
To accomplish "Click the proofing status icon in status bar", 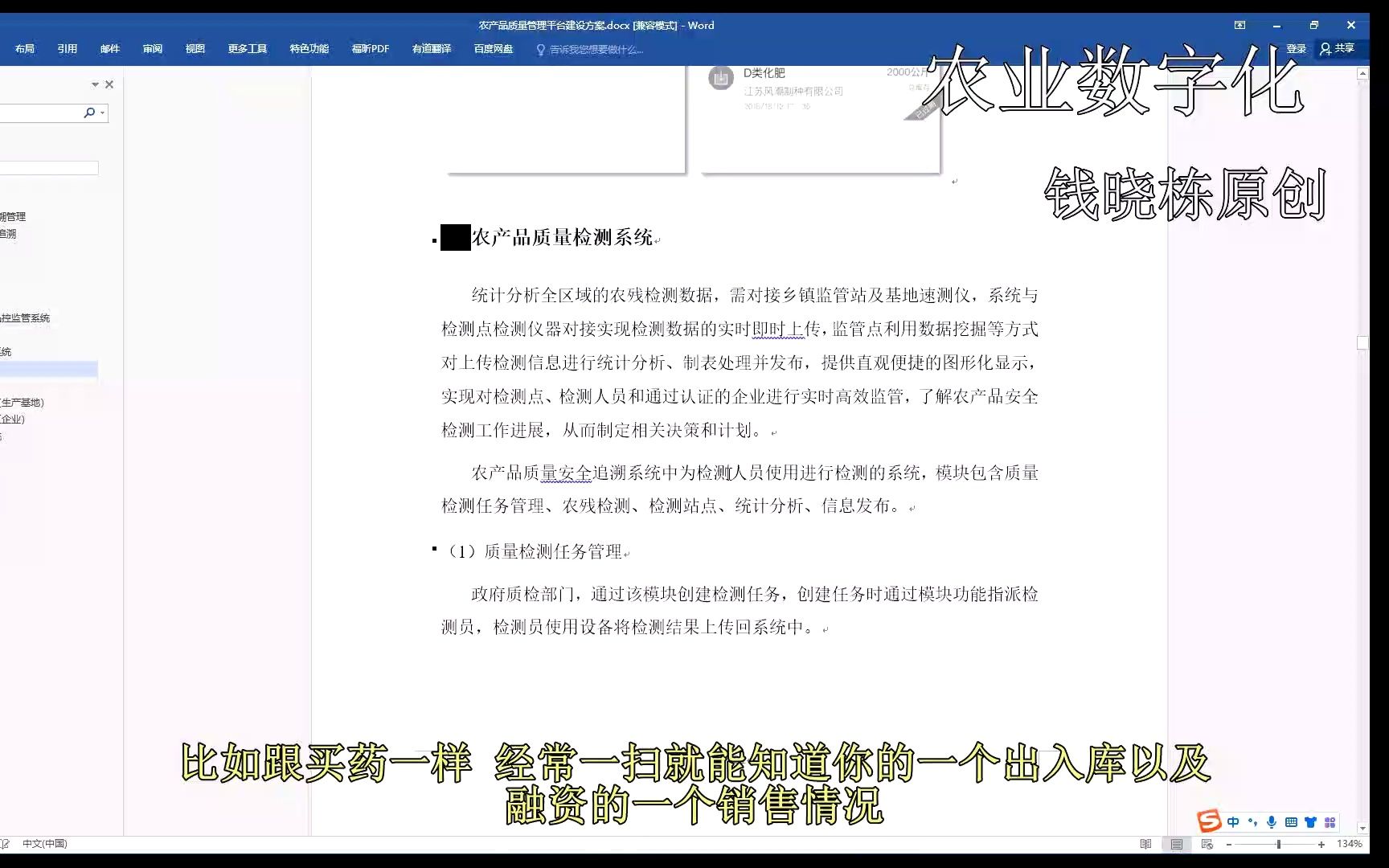I will (5, 844).
